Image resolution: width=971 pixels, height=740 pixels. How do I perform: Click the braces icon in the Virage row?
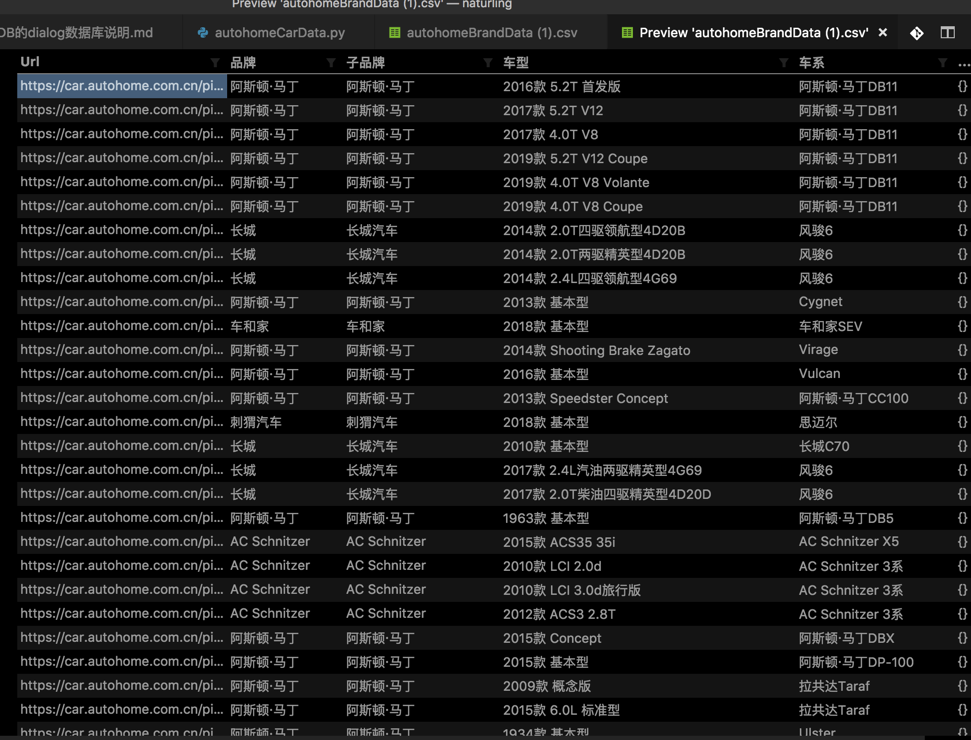point(962,350)
